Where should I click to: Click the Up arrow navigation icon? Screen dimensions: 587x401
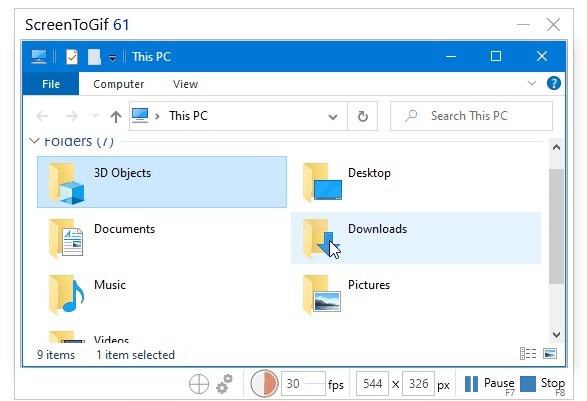click(116, 116)
